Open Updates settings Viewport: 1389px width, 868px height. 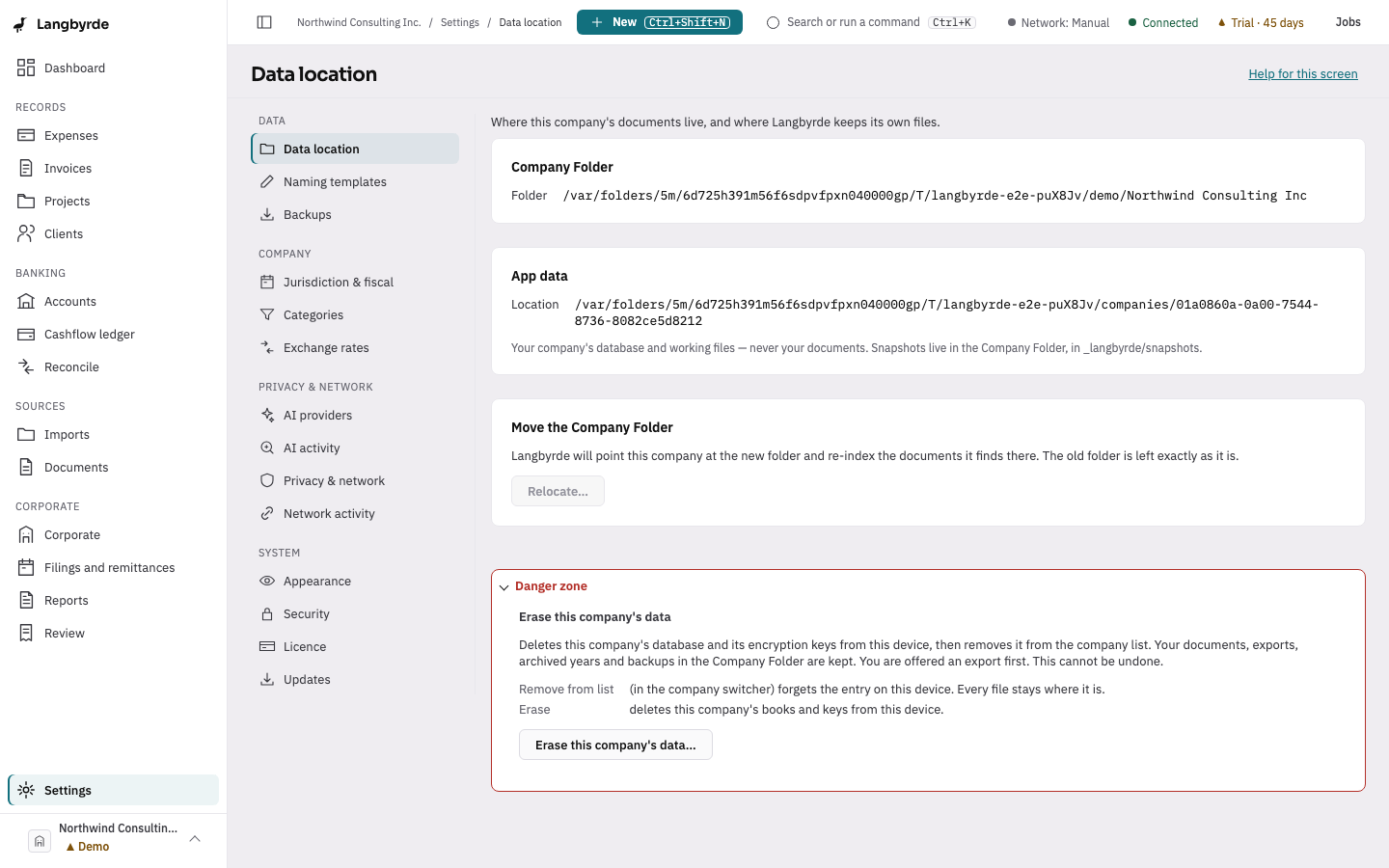[355, 679]
